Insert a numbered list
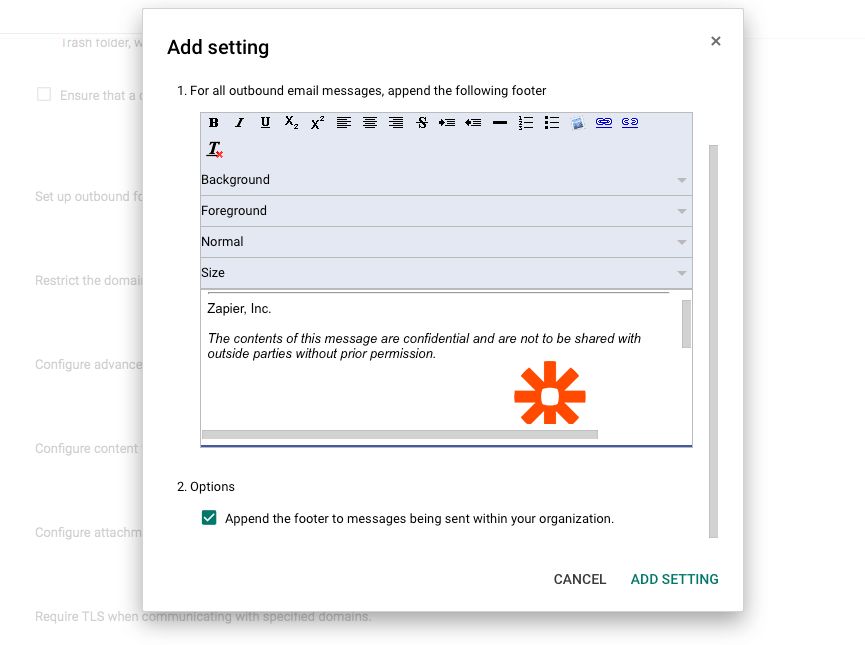 coord(526,123)
